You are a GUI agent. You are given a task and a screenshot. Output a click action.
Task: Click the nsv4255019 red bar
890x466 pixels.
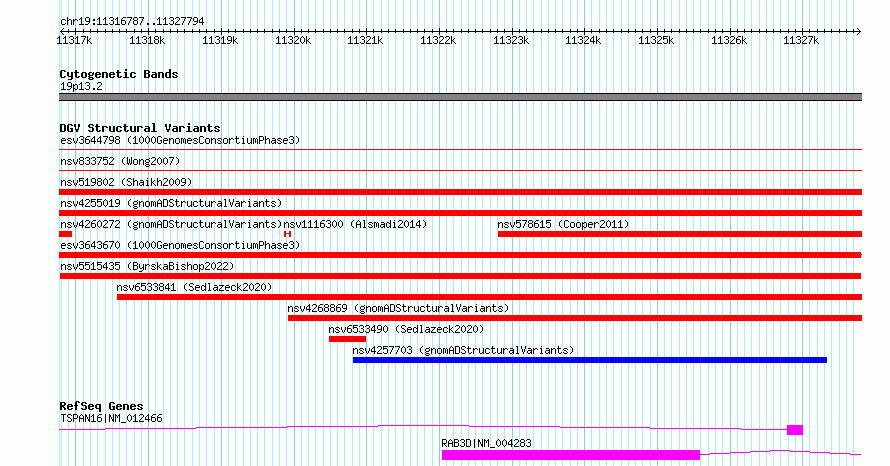point(460,213)
